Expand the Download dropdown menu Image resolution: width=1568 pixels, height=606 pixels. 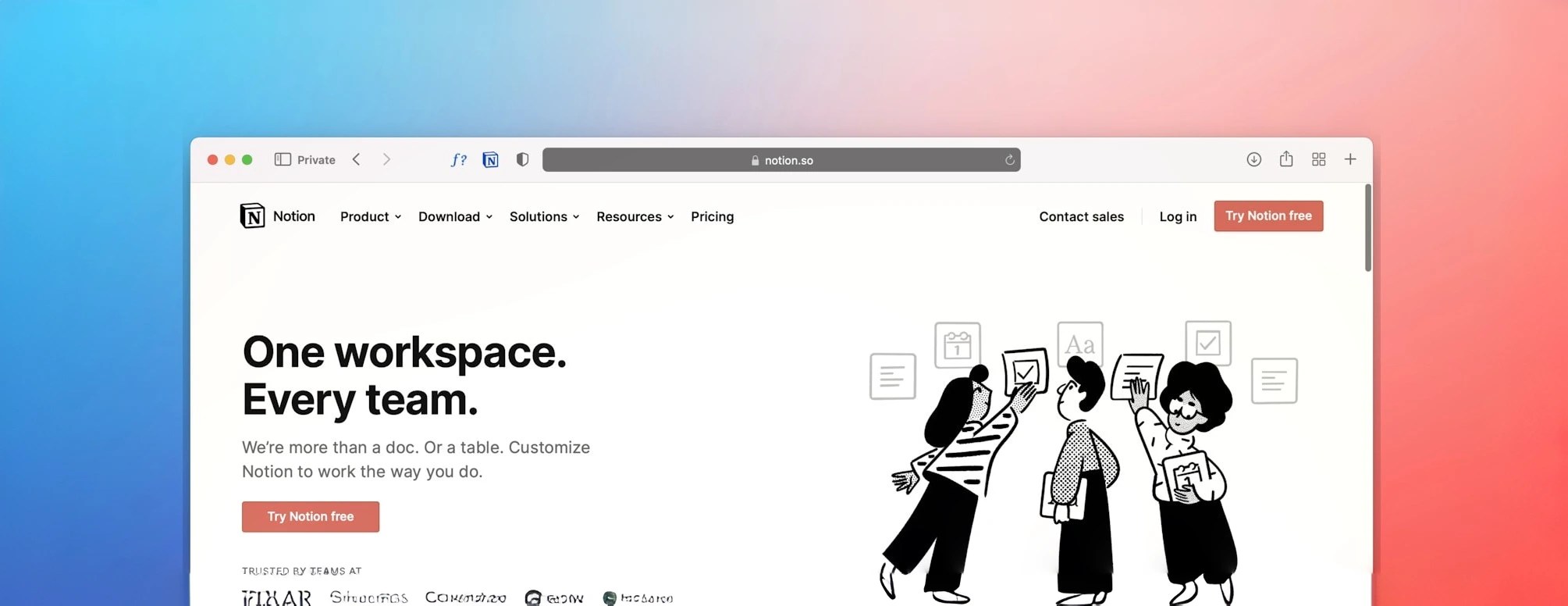tap(455, 216)
